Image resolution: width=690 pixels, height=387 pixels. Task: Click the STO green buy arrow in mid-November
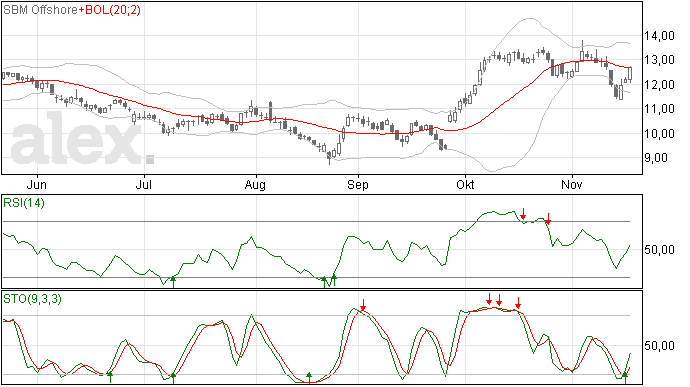[625, 378]
